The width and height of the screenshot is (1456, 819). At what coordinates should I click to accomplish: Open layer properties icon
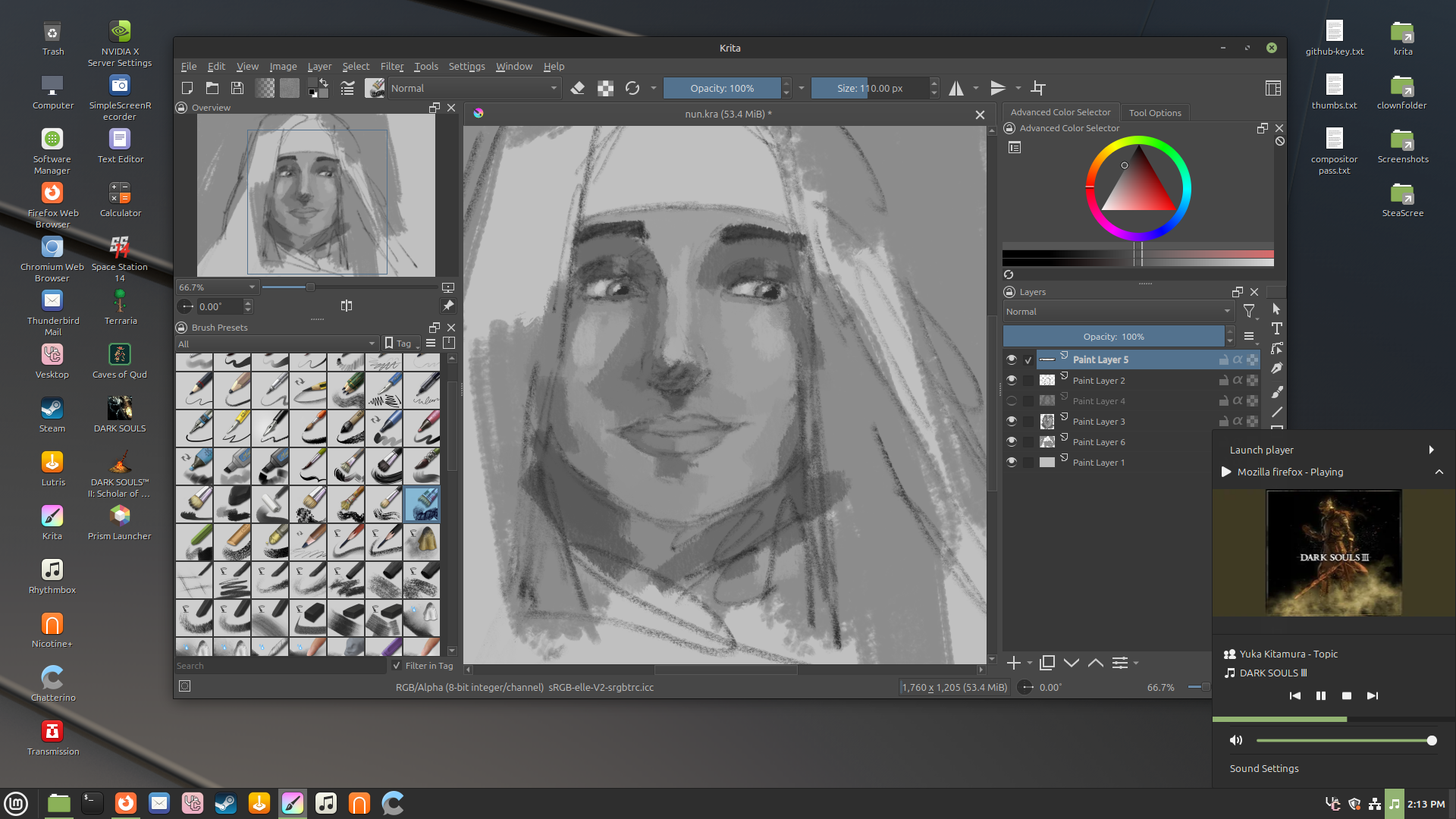tap(1120, 663)
